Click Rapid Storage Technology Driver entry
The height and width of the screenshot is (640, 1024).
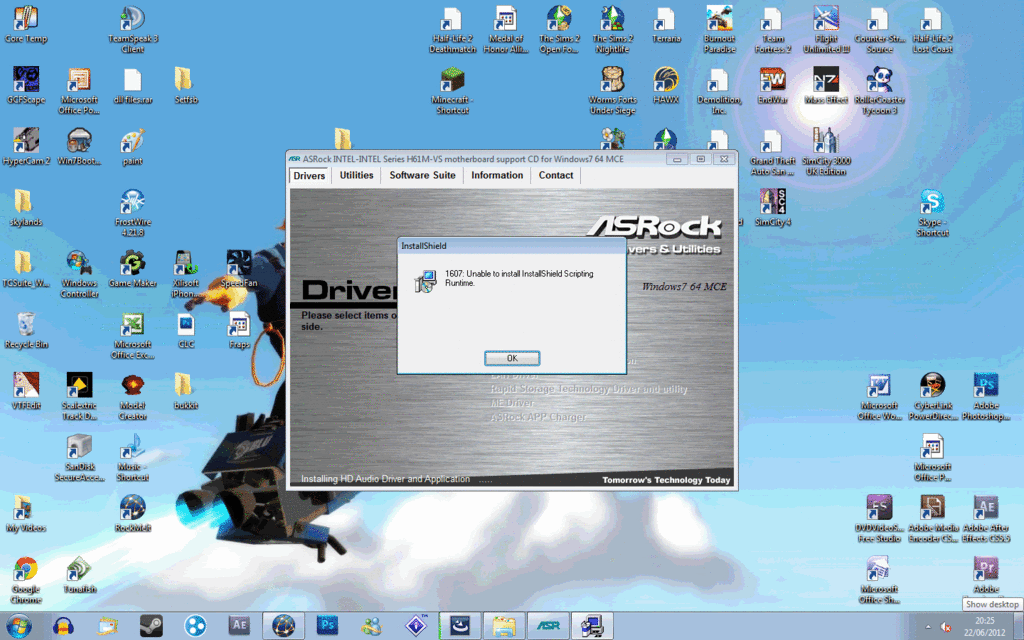coord(588,389)
